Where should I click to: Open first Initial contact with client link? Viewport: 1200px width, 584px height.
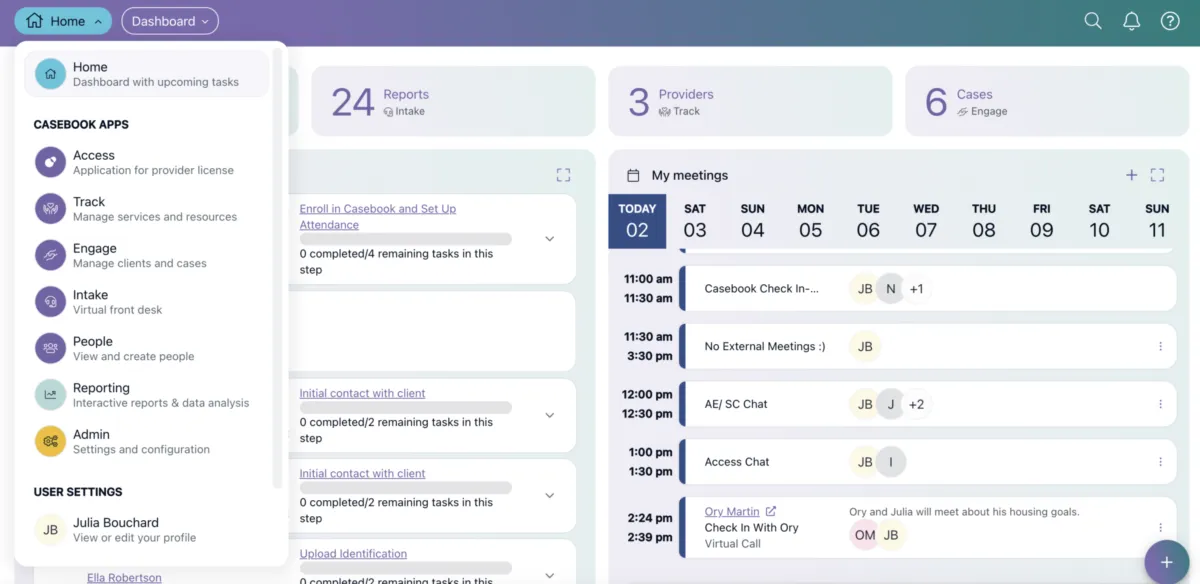(x=362, y=393)
